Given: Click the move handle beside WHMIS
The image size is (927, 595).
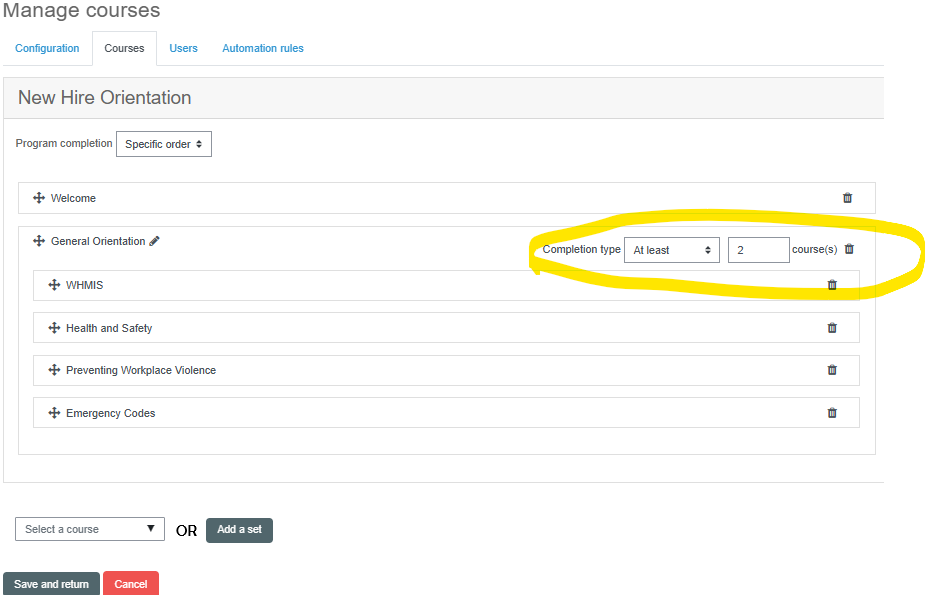Looking at the screenshot, I should (x=54, y=285).
